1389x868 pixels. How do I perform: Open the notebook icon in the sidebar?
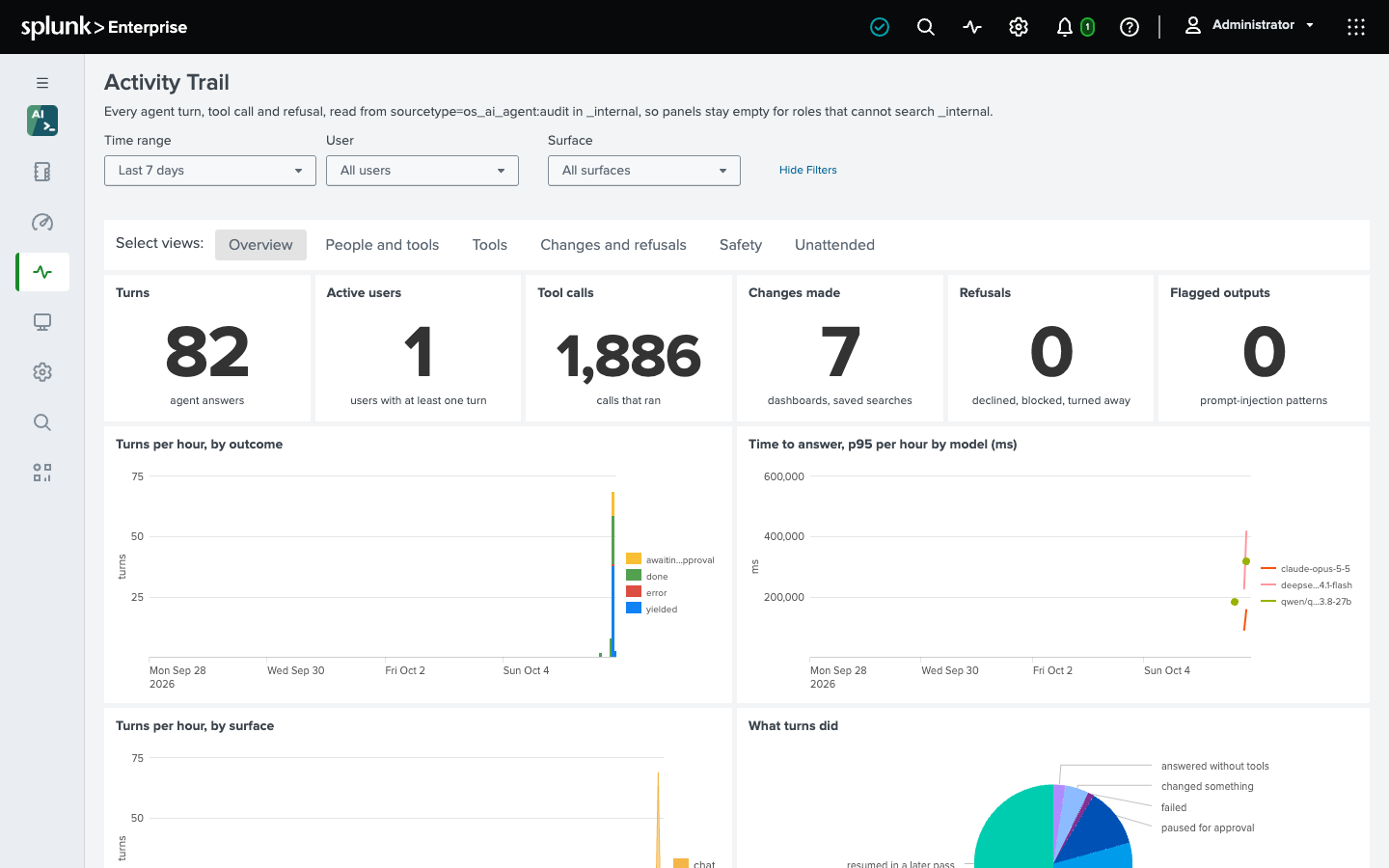coord(42,172)
